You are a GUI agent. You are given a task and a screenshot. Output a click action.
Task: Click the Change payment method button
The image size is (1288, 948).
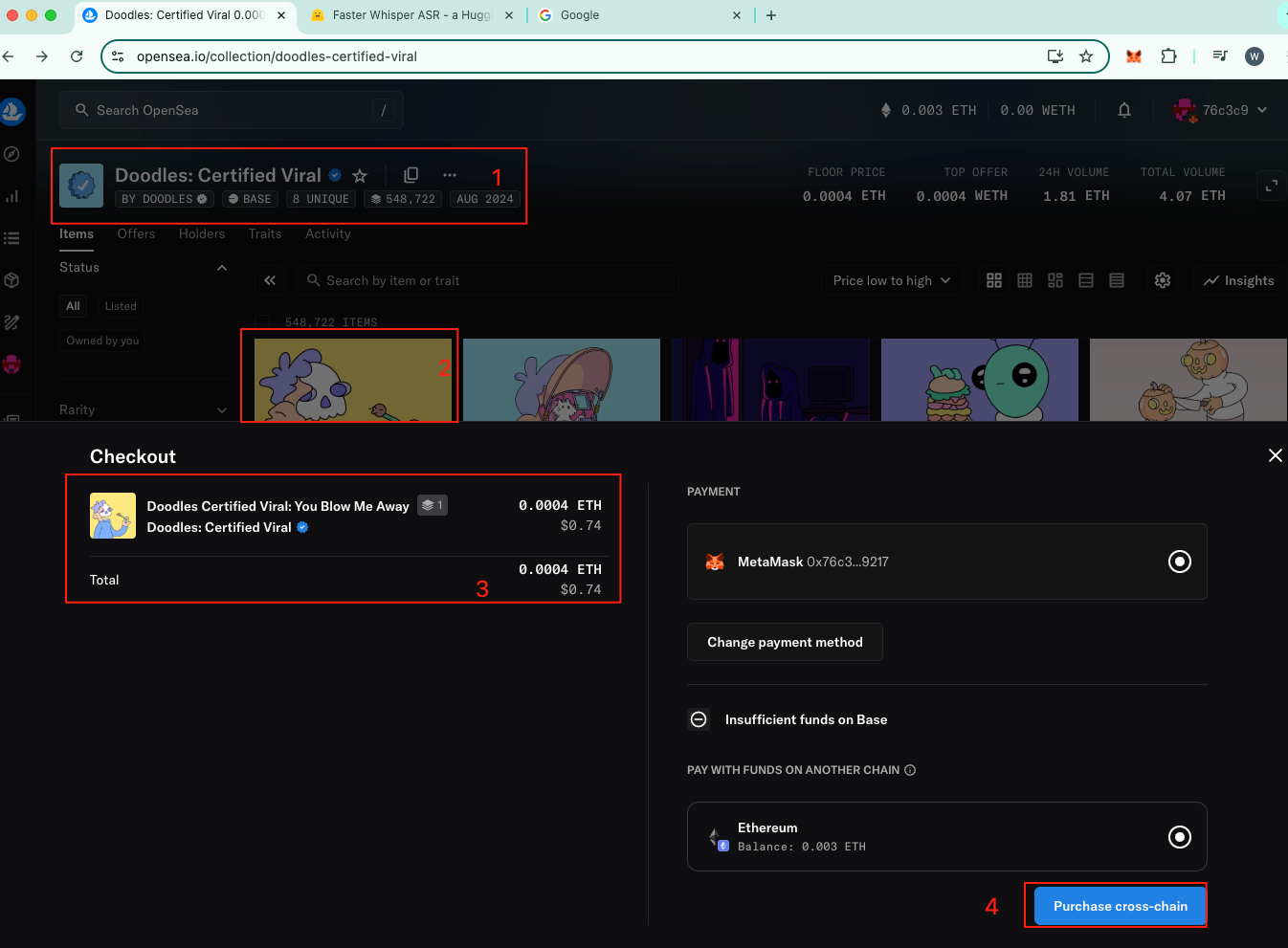(785, 642)
